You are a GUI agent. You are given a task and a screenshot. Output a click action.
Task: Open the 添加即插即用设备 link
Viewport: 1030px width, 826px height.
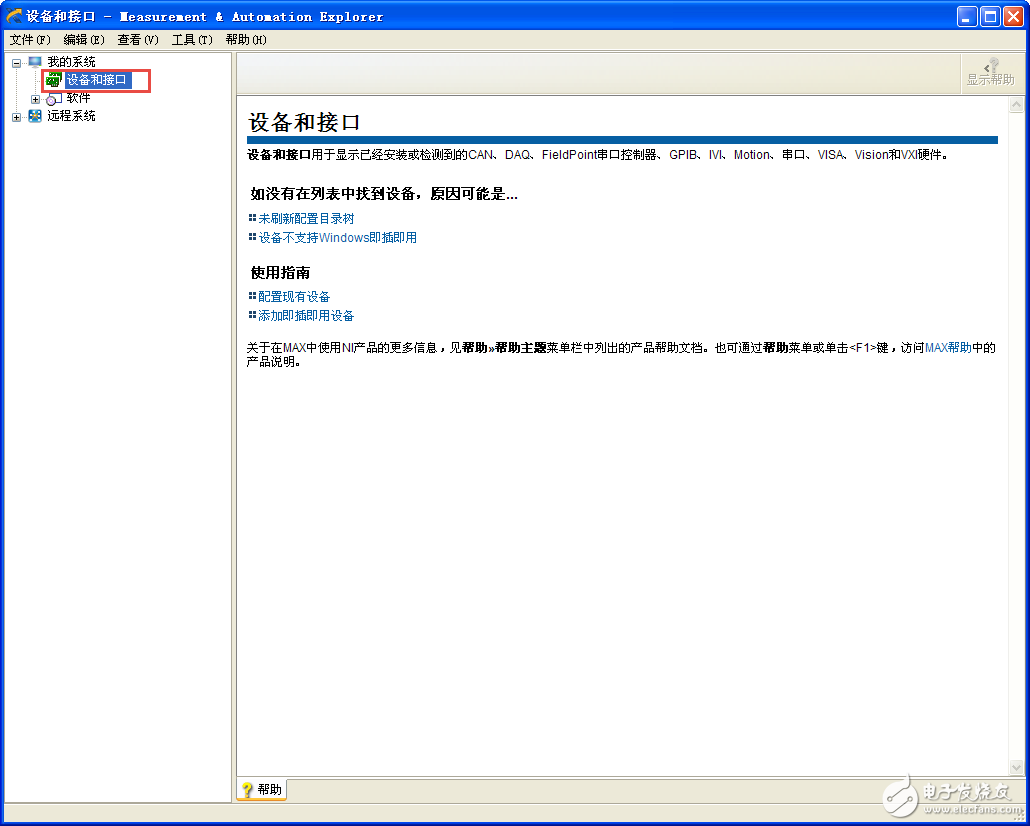point(306,315)
